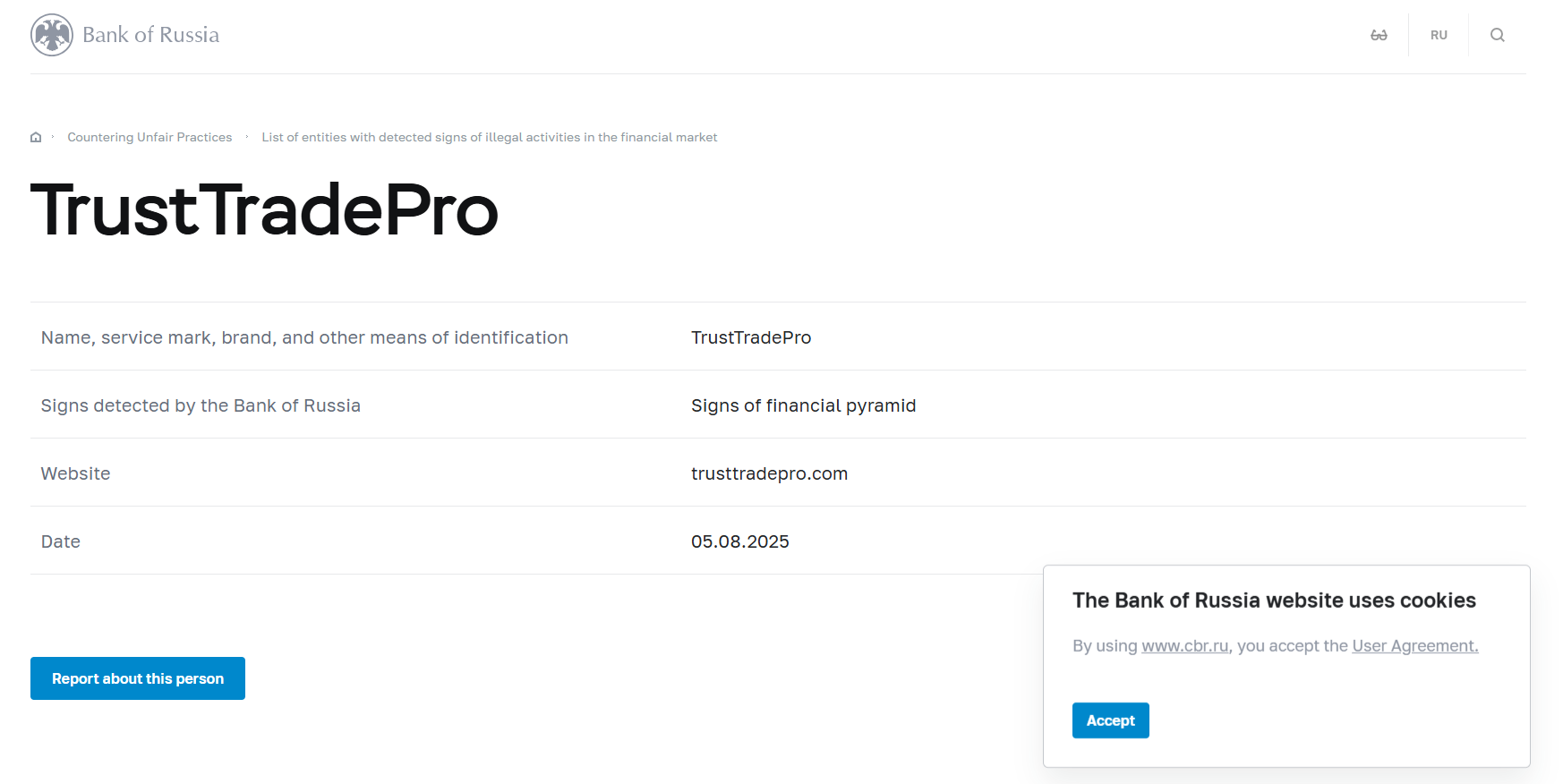Open the List of entities breadcrumb link

489,137
